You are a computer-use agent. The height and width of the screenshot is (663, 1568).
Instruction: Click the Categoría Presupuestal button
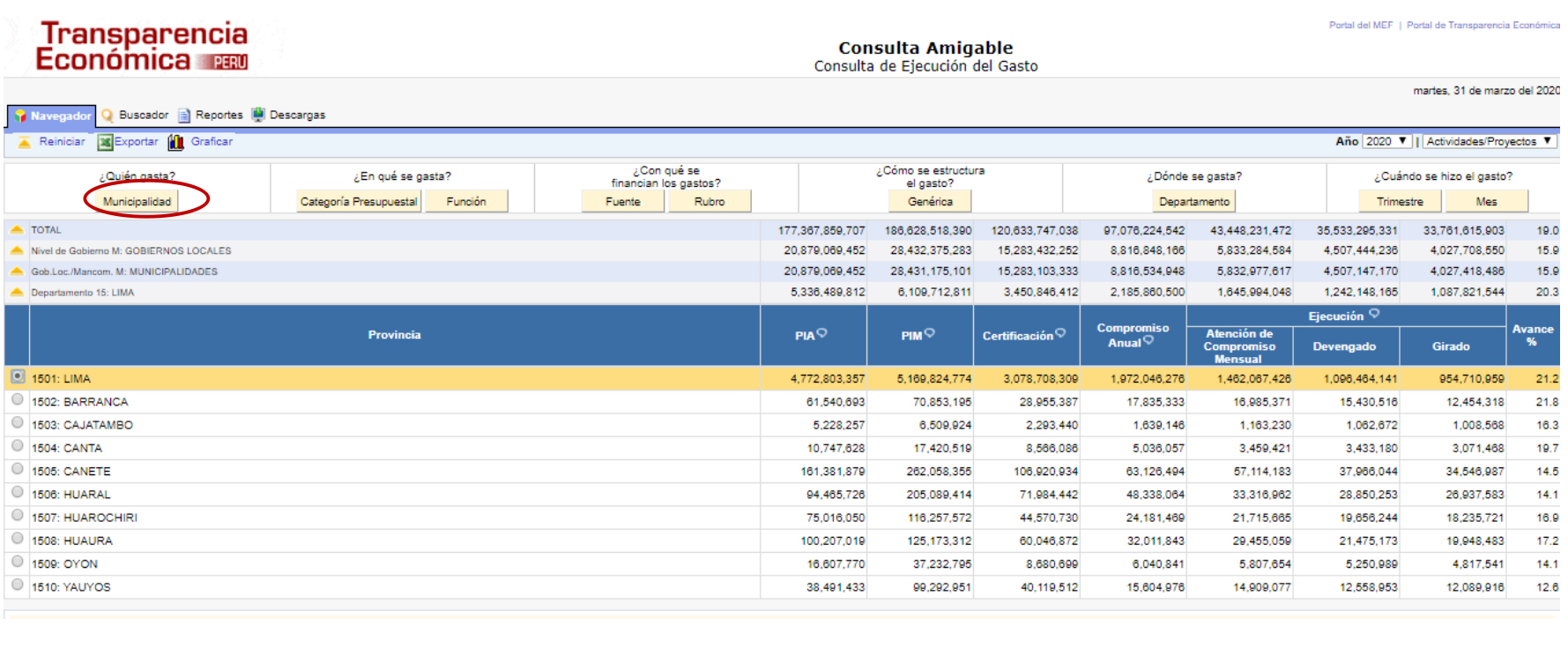pyautogui.click(x=358, y=202)
